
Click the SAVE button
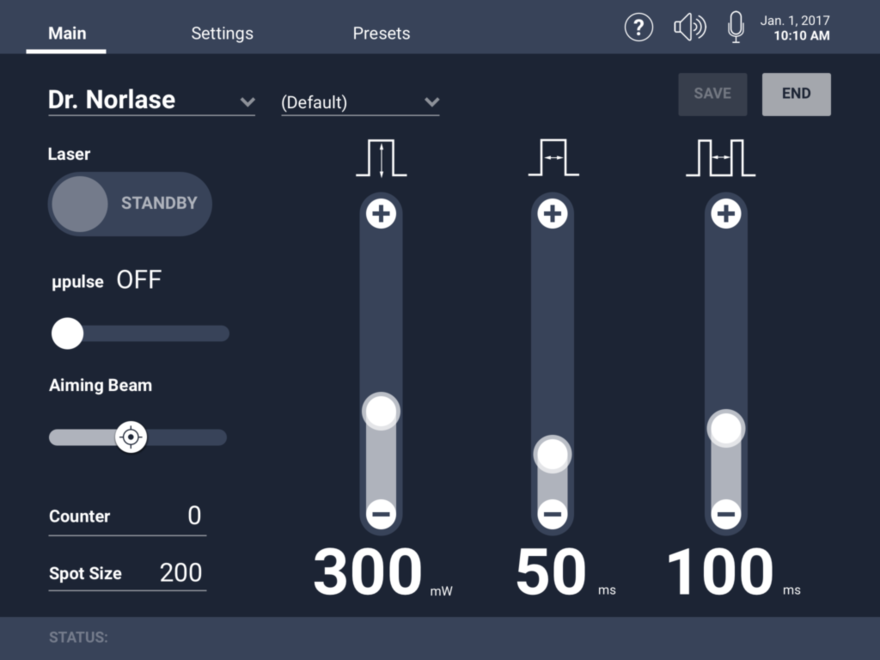point(712,94)
